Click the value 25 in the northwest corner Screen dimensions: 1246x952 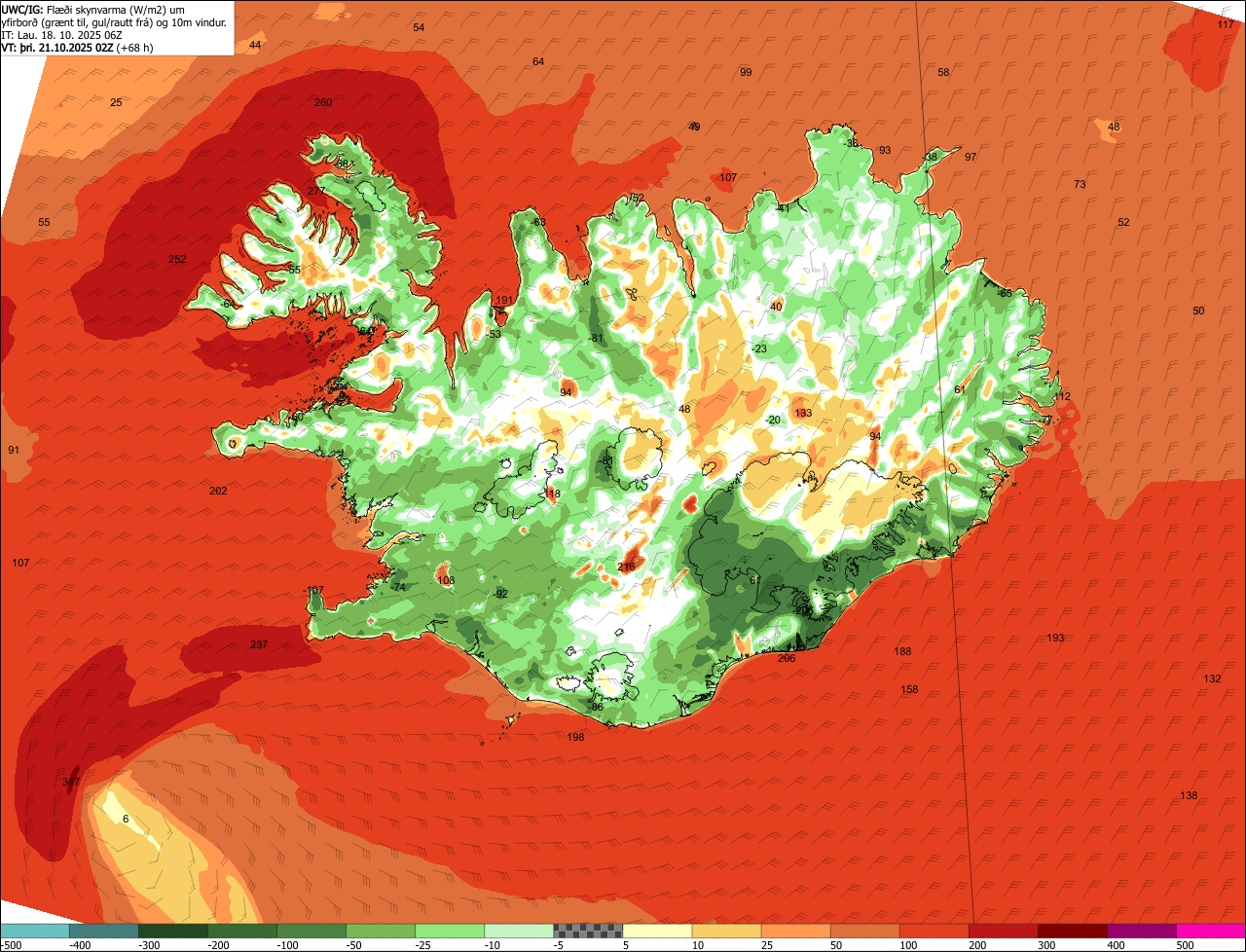116,102
